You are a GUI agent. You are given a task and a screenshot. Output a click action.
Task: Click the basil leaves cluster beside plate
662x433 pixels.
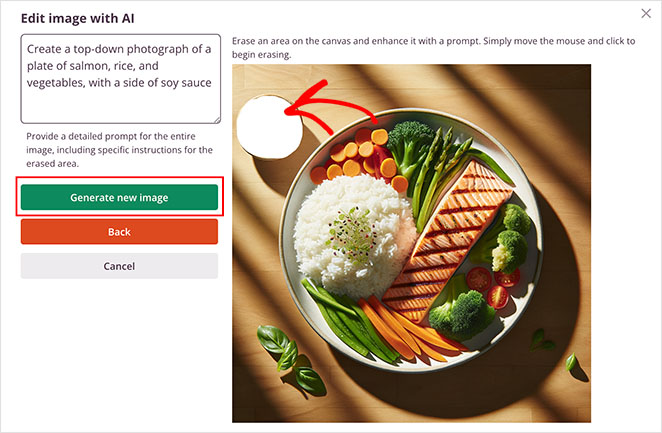point(290,359)
